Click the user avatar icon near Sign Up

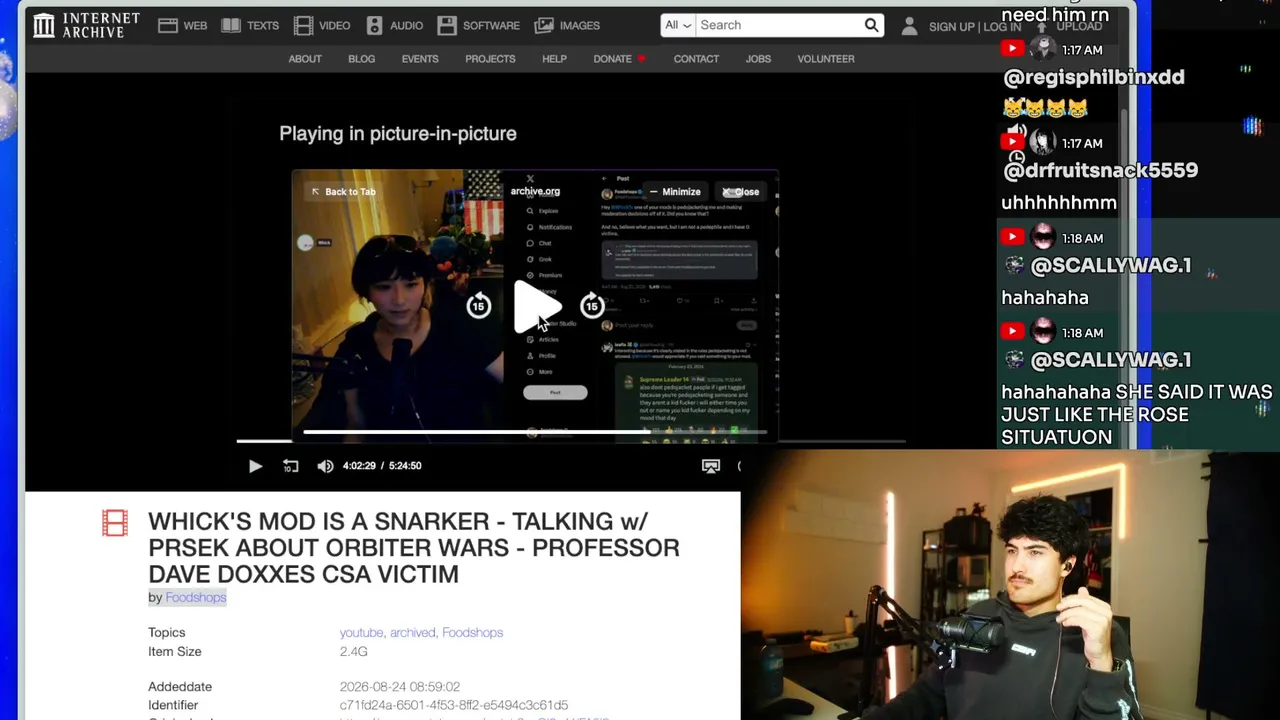click(x=909, y=27)
